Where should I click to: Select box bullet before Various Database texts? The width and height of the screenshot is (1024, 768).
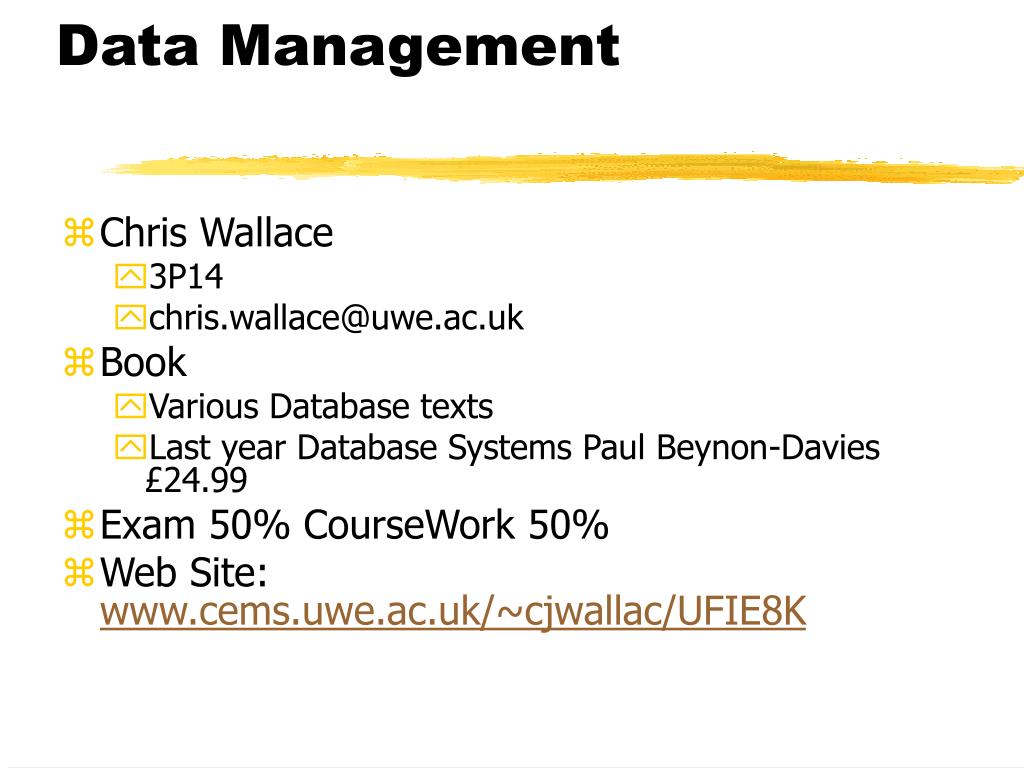(130, 406)
